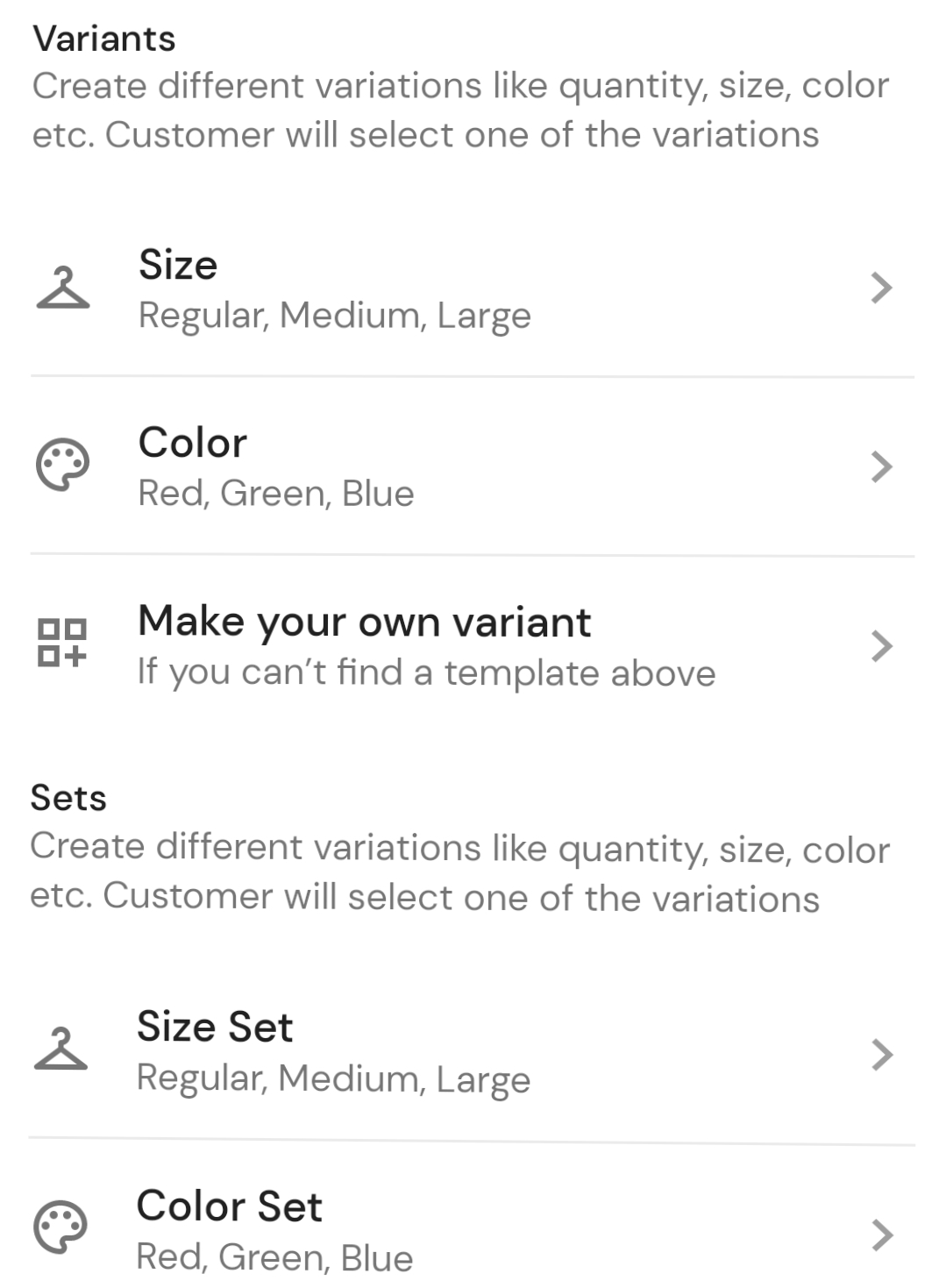Click the hanger icon beside Size
The image size is (946, 1288).
[x=63, y=288]
